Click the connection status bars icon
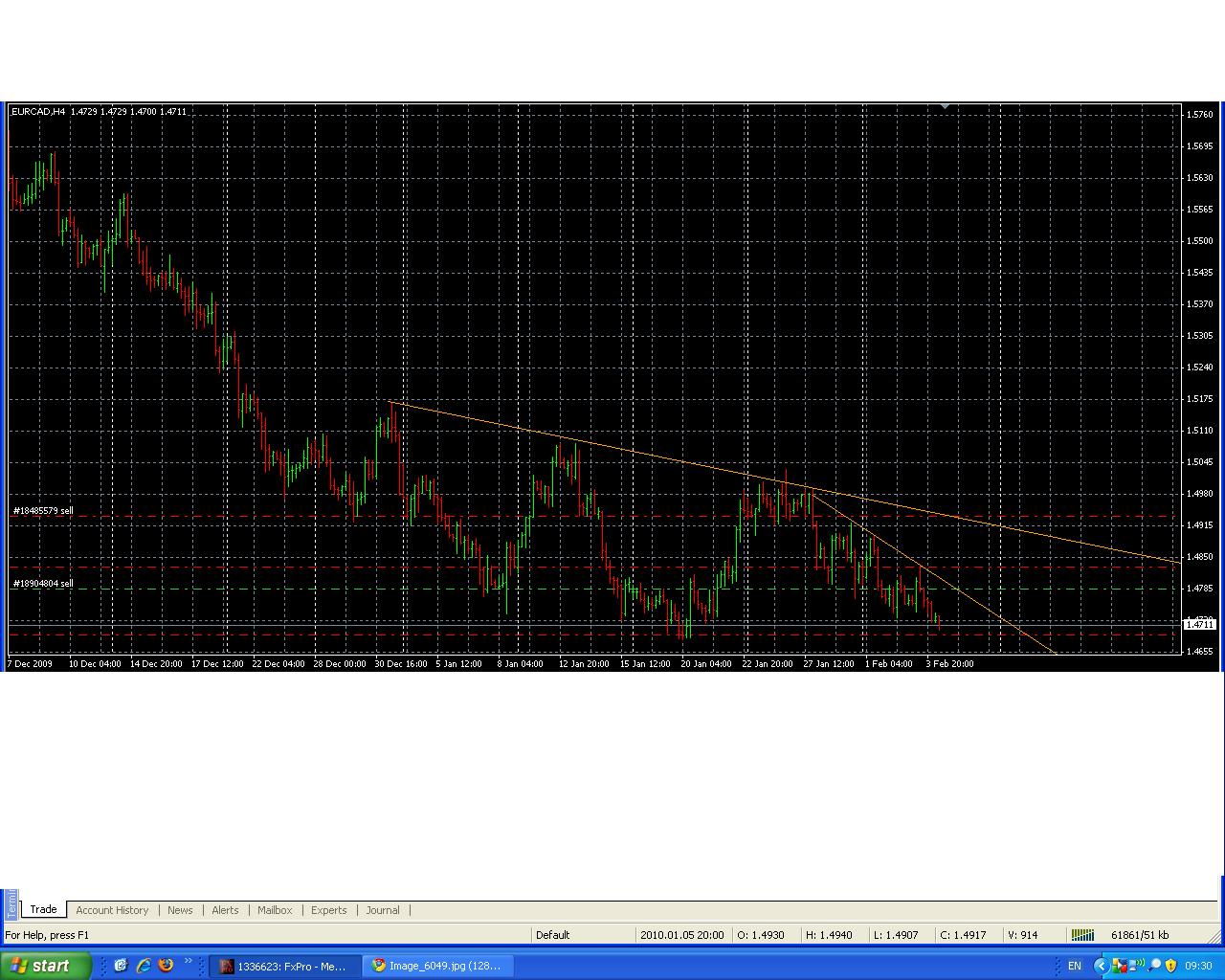 click(1081, 935)
